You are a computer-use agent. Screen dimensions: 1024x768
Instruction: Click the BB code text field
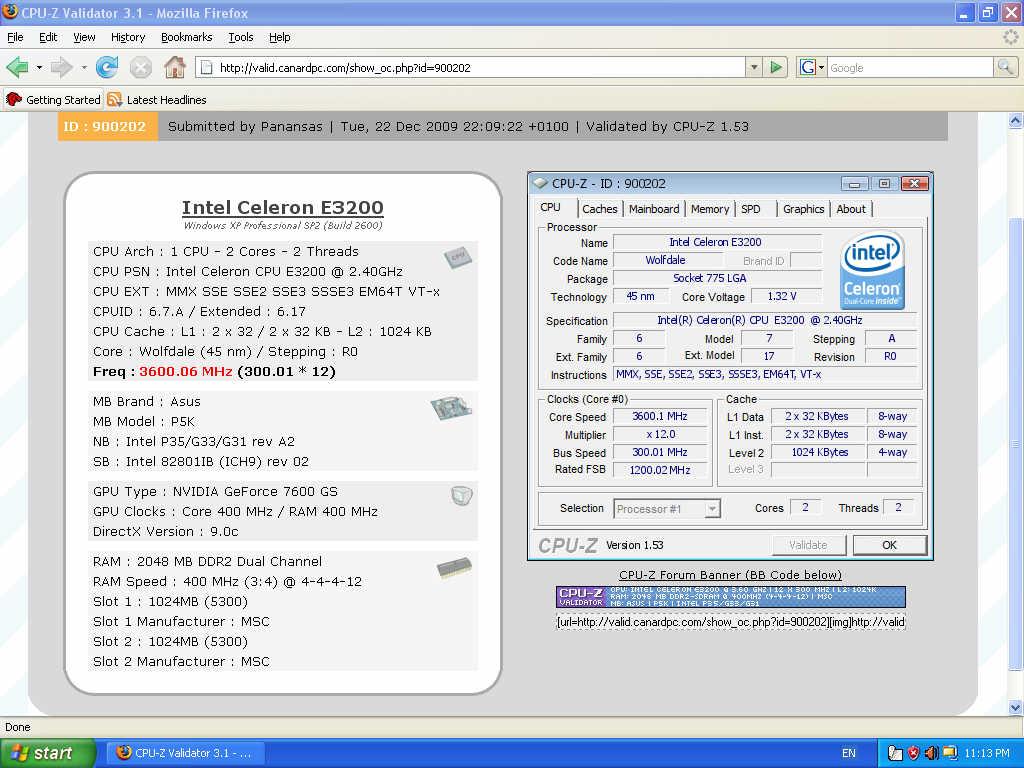tap(731, 622)
